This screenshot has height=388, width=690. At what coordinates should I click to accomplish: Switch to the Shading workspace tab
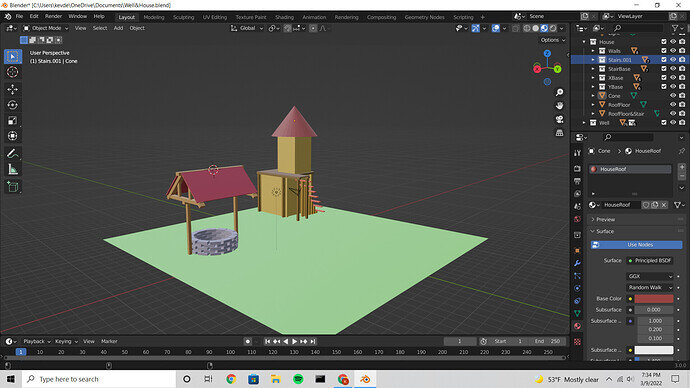pos(284,17)
